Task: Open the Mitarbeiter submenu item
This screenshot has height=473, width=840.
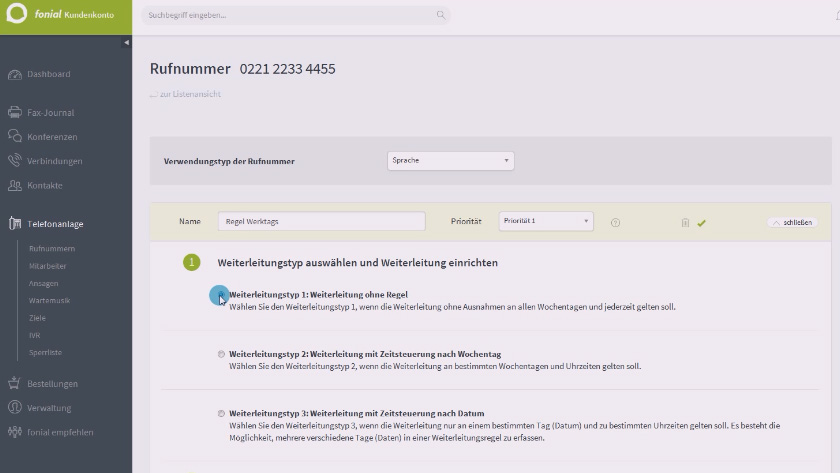Action: 48,266
